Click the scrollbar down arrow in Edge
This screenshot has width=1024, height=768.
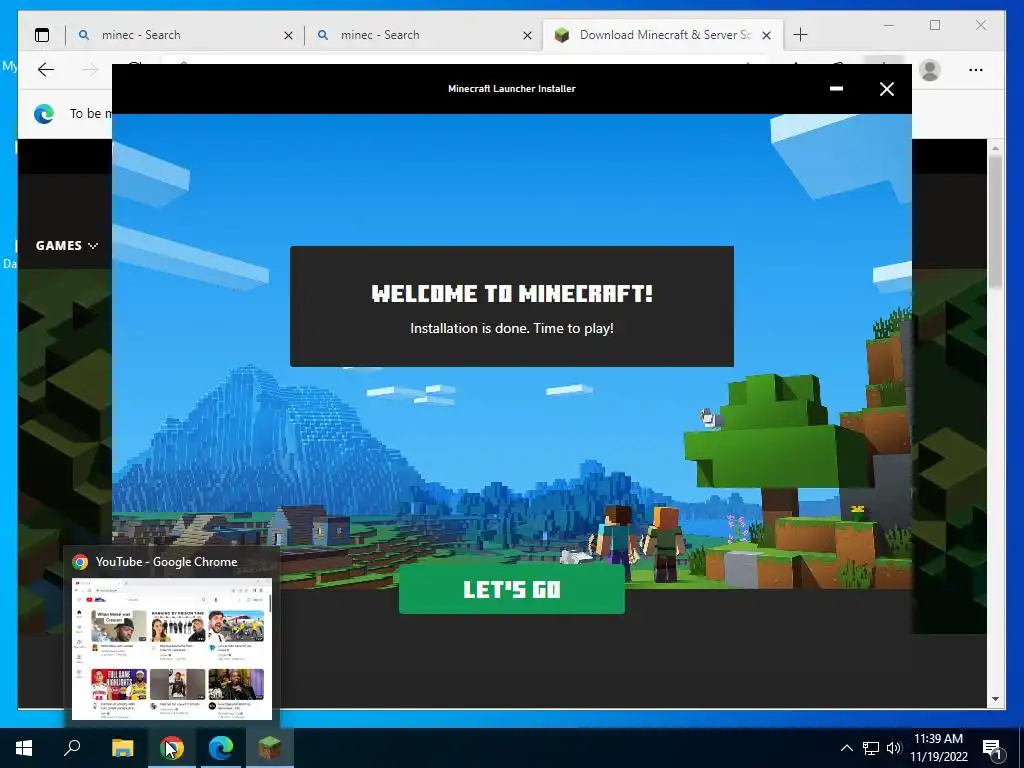(995, 699)
